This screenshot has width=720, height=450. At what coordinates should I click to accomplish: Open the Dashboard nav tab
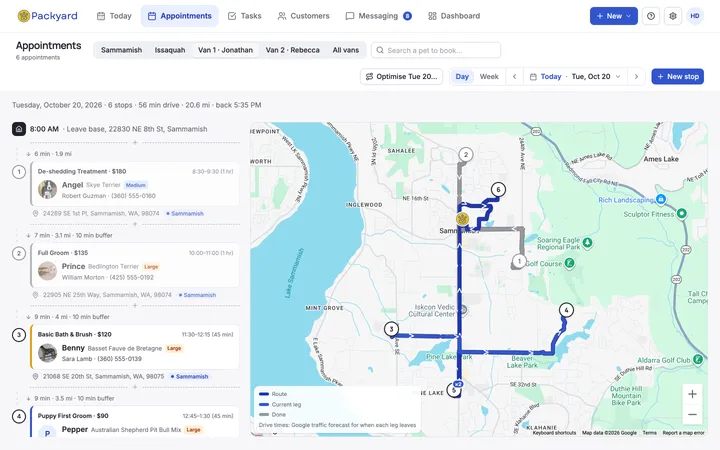click(454, 16)
